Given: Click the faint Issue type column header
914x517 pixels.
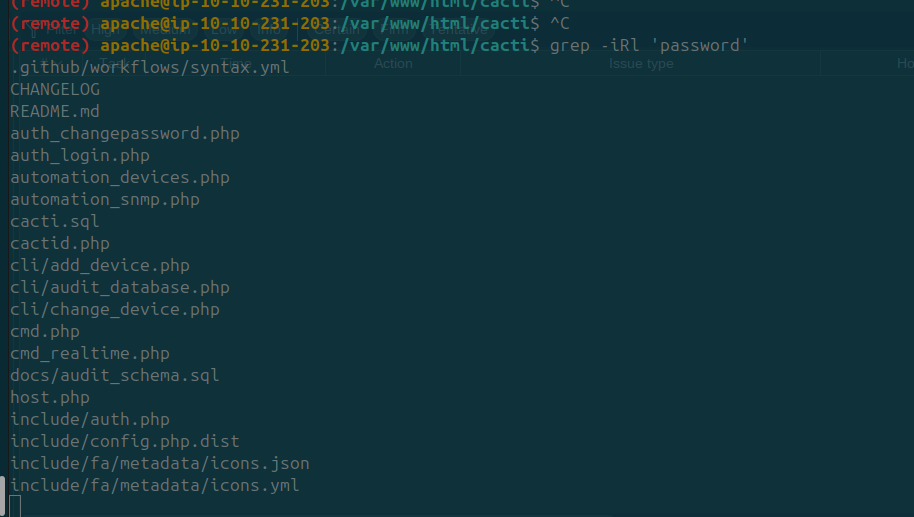Looking at the screenshot, I should (641, 64).
